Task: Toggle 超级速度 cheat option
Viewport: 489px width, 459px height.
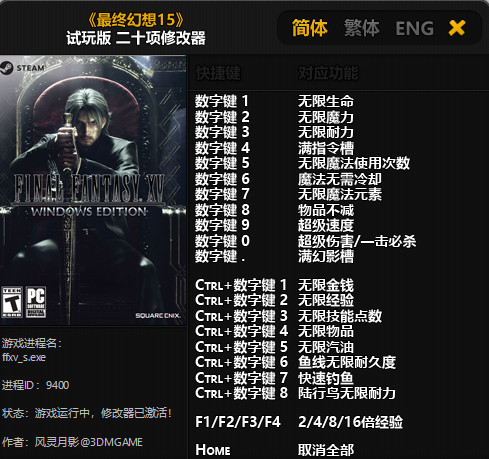Action: tap(326, 225)
